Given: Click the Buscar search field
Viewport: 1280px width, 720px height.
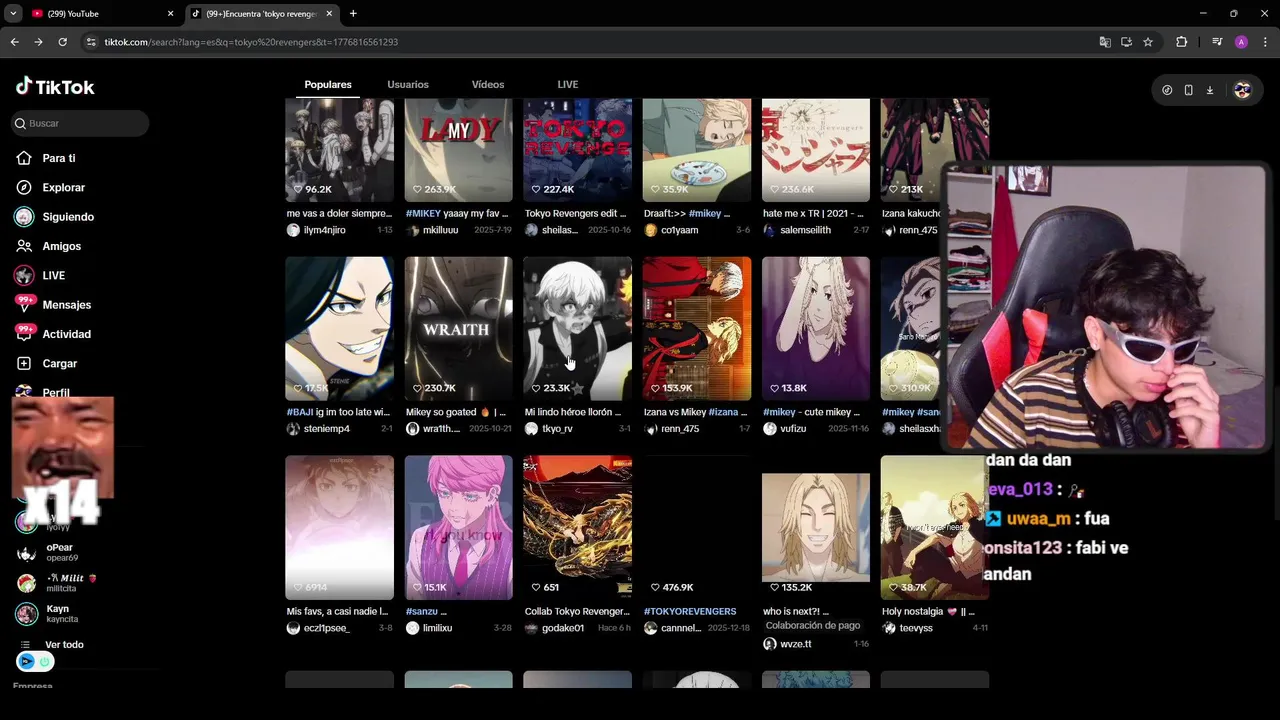Looking at the screenshot, I should point(80,123).
